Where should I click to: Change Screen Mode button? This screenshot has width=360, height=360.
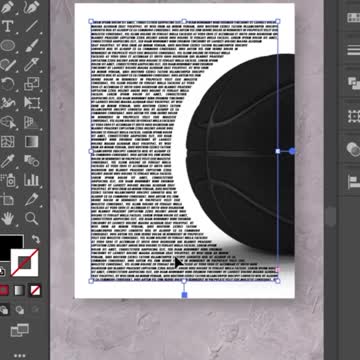[x=19, y=330]
